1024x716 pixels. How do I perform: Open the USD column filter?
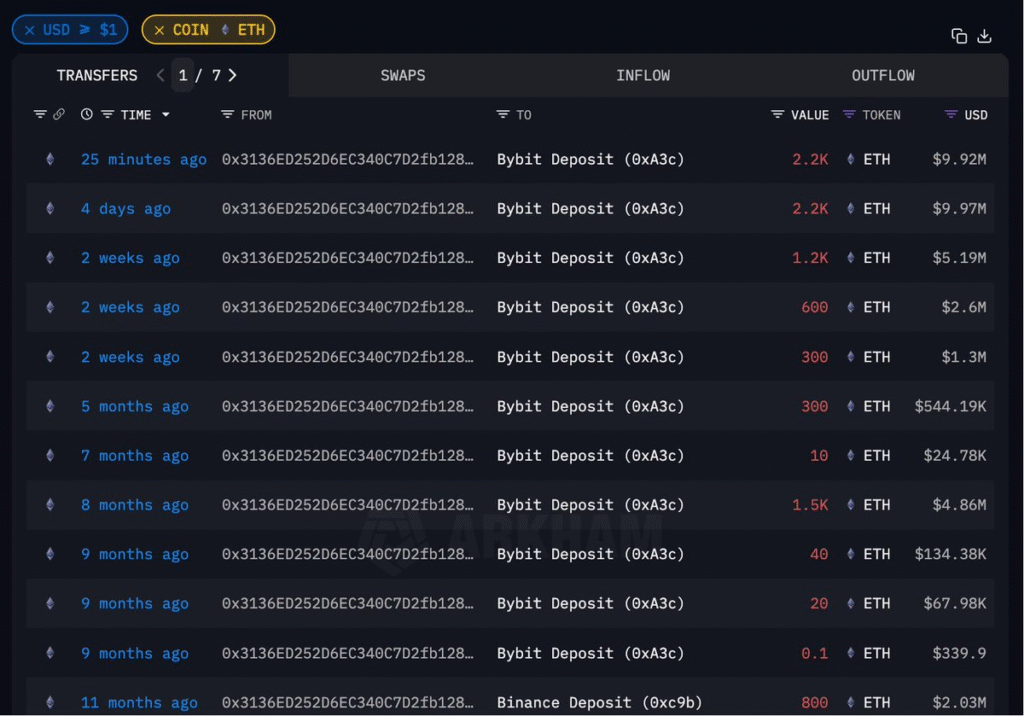951,115
